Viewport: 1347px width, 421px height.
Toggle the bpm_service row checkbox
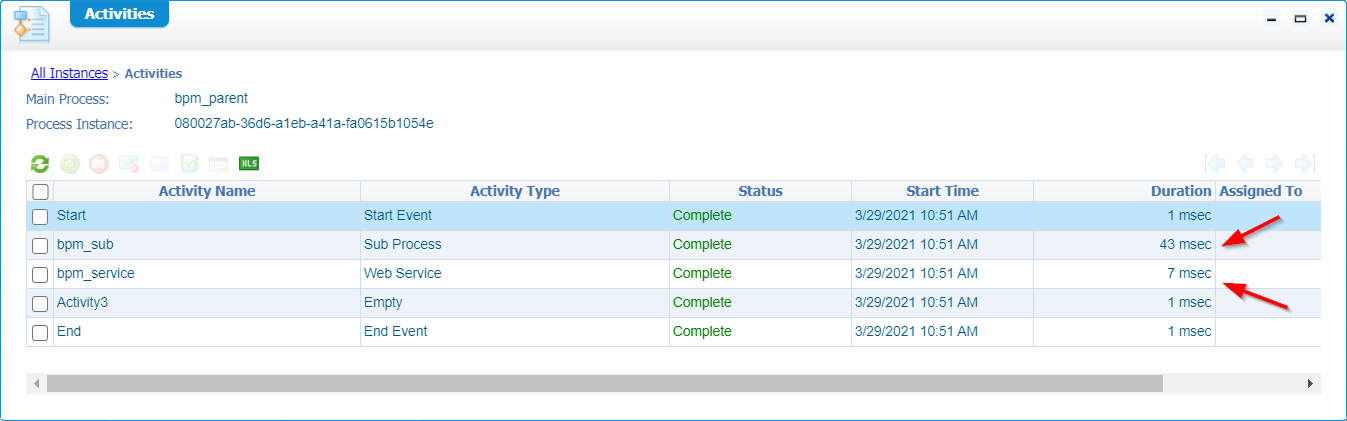[40, 274]
